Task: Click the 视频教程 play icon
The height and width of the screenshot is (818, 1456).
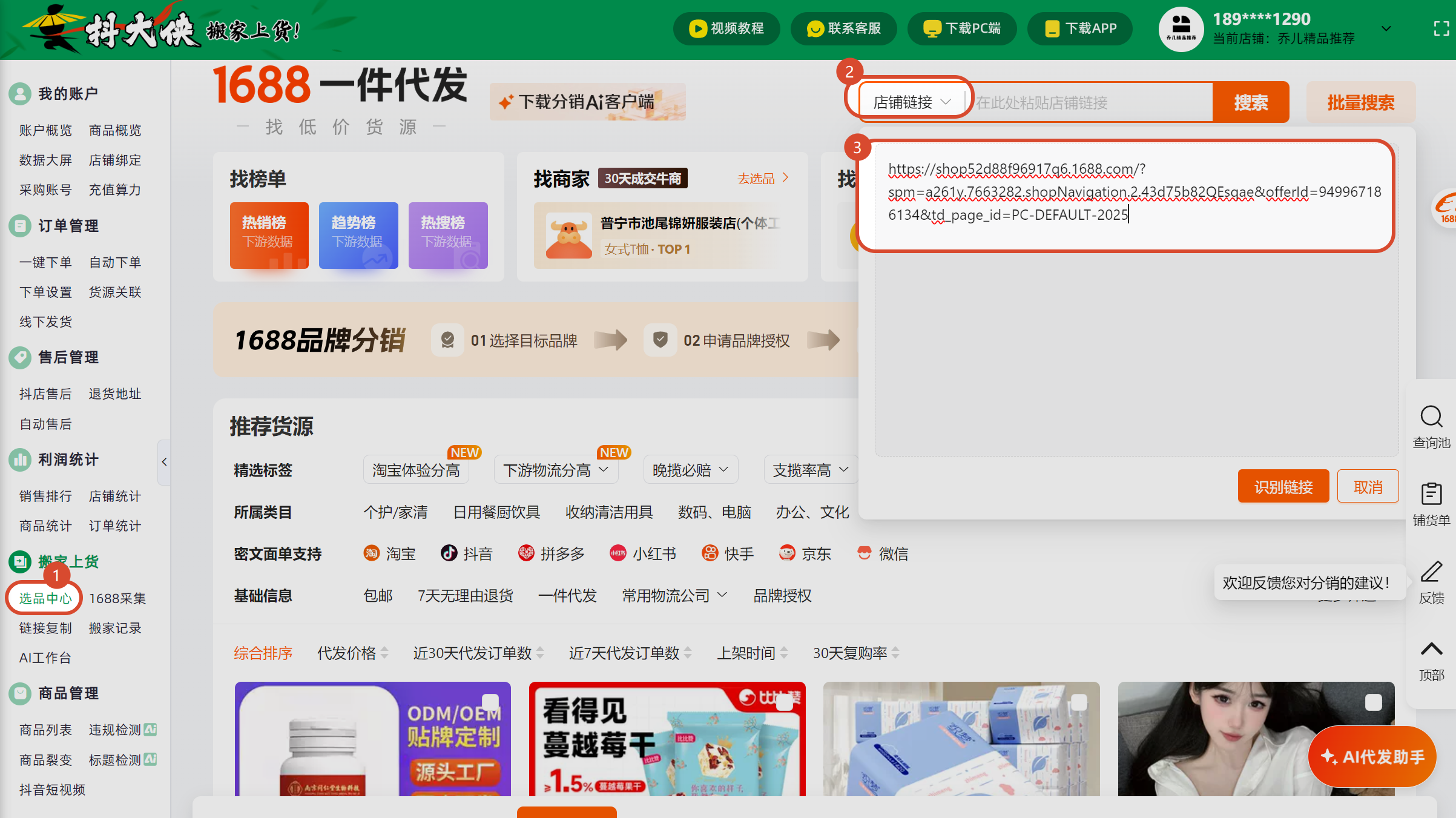Action: pyautogui.click(x=697, y=28)
